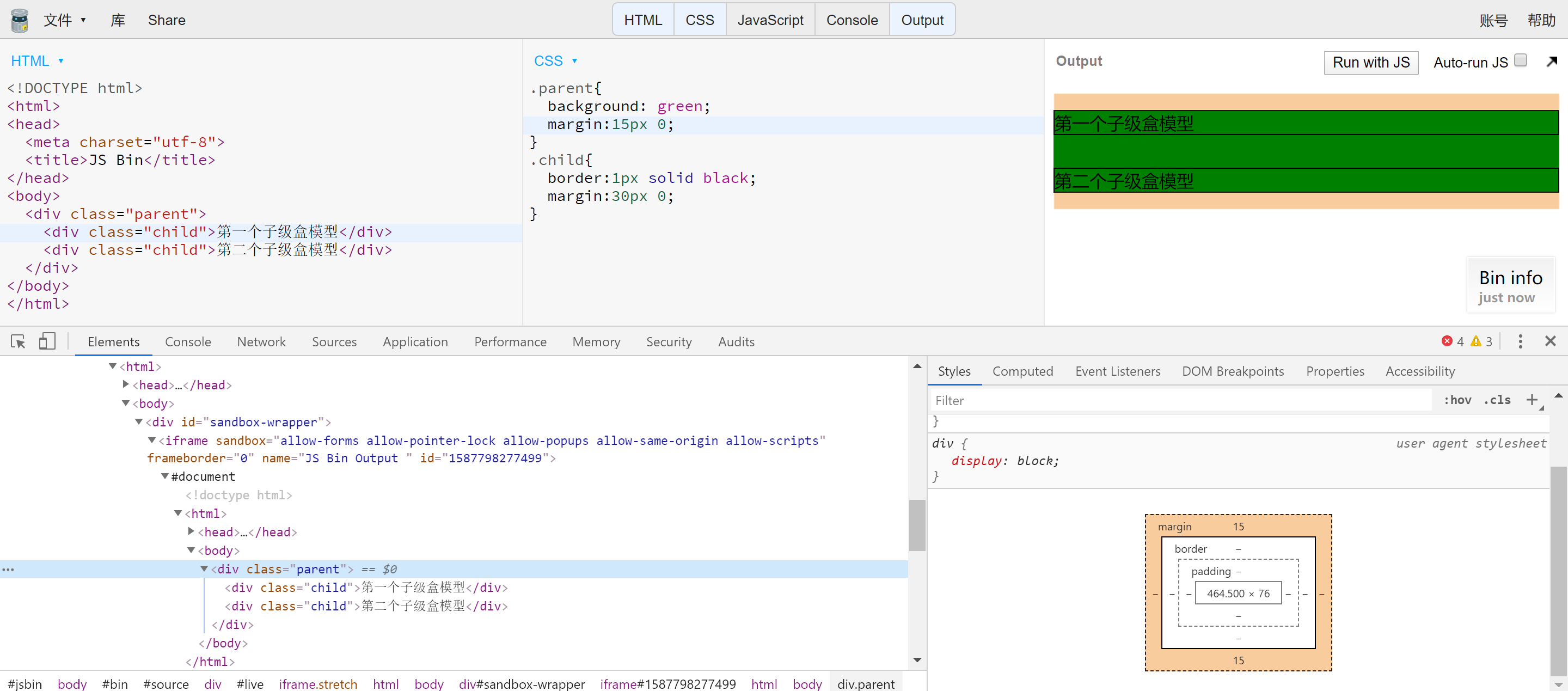The width and height of the screenshot is (1568, 691).
Task: Switch to the Computed sidebar tab
Action: point(1022,371)
